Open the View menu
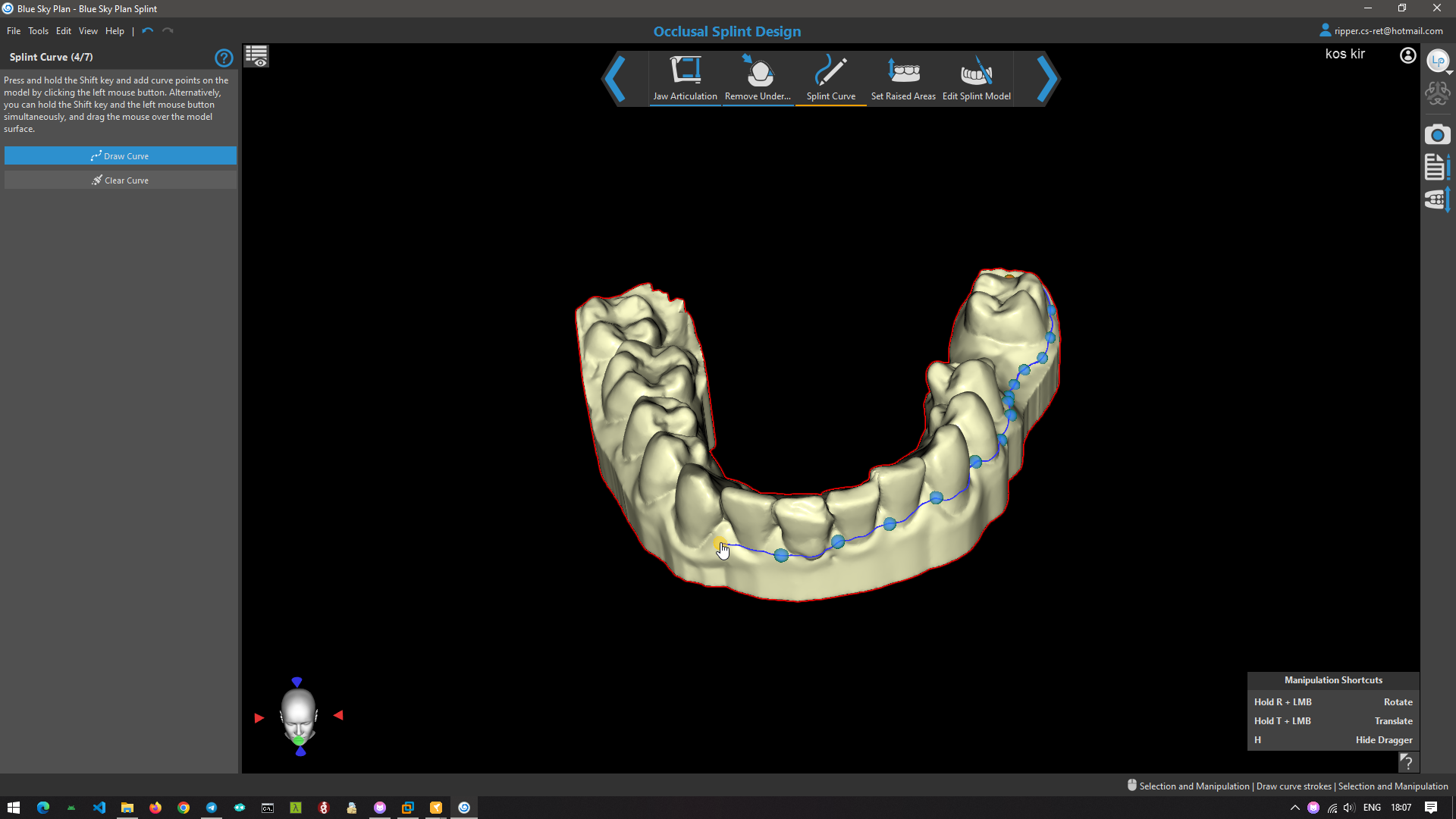Viewport: 1456px width, 819px height. (x=88, y=31)
